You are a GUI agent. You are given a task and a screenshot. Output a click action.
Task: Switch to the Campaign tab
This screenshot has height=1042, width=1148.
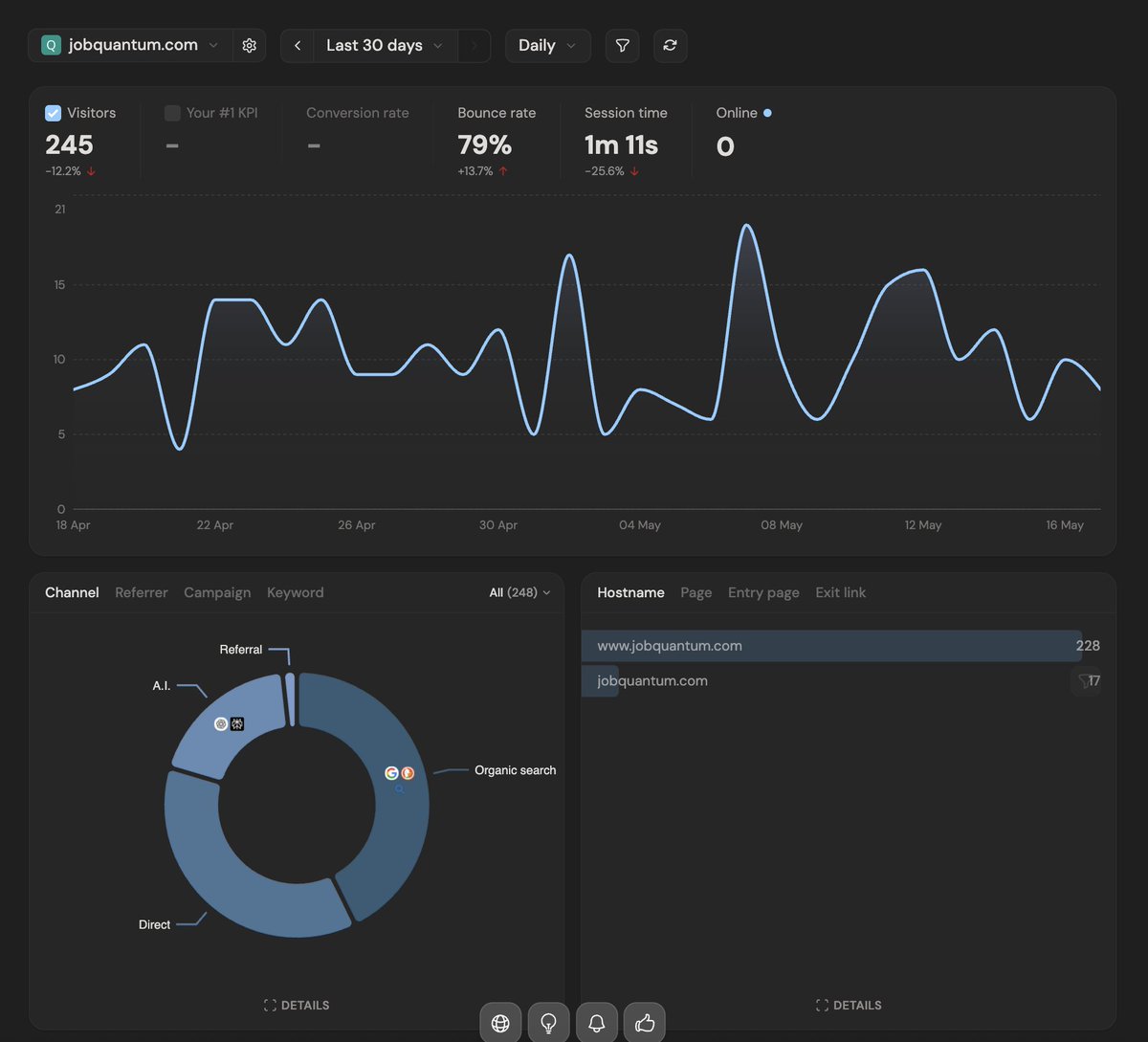pyautogui.click(x=217, y=592)
